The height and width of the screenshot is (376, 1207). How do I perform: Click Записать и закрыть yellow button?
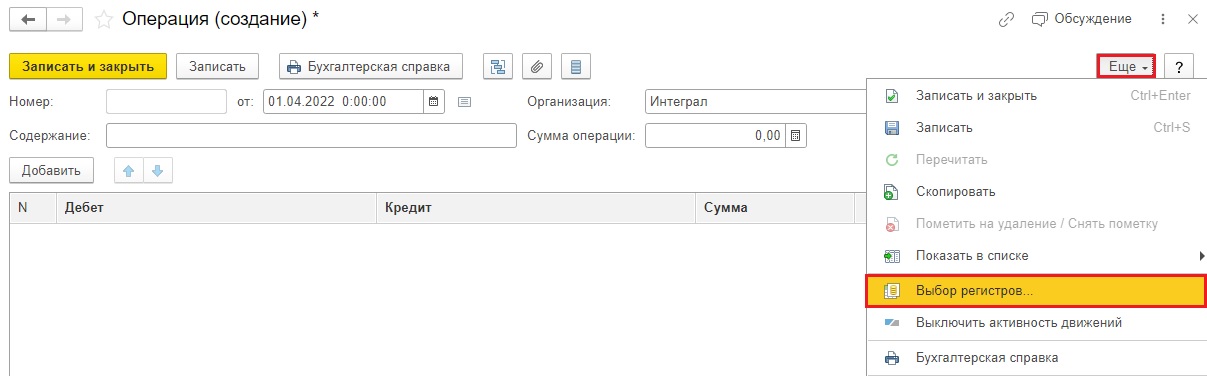88,67
